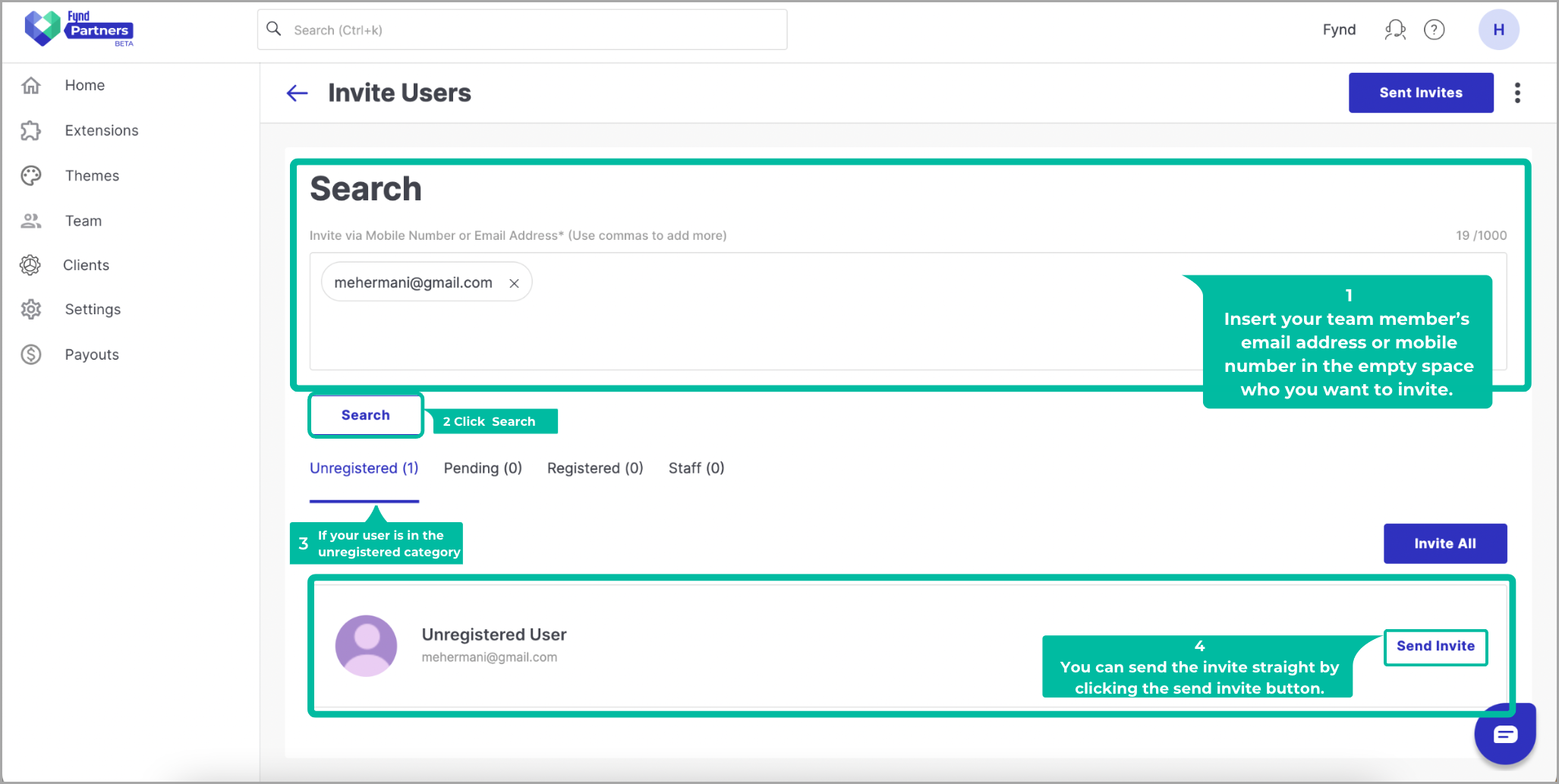Open Payouts in the sidebar

(x=92, y=354)
